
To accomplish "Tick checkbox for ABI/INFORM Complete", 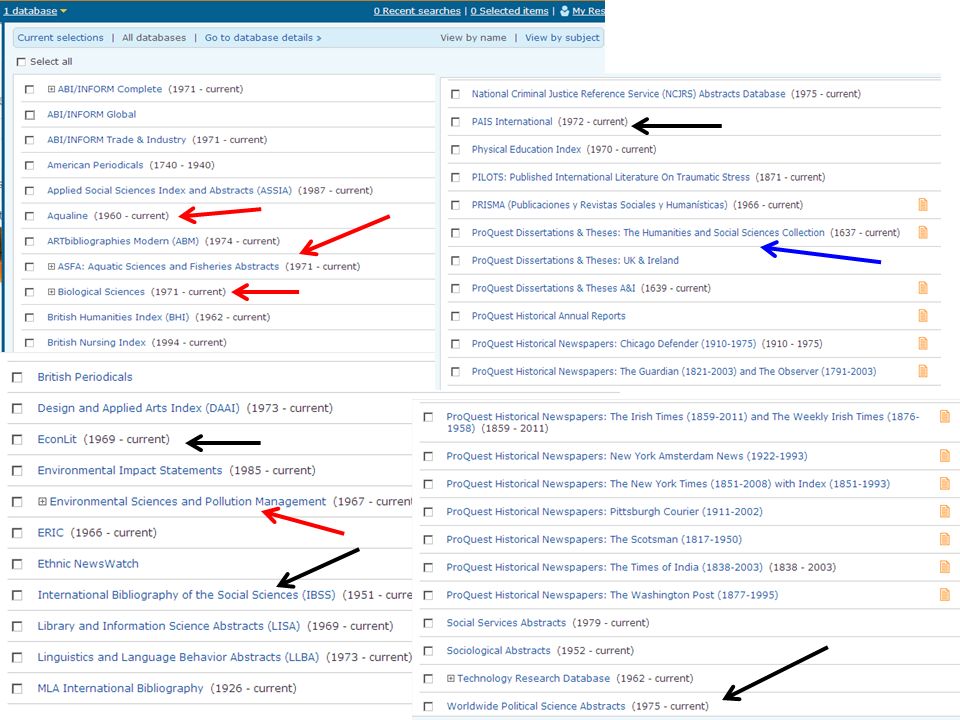I will (x=29, y=89).
